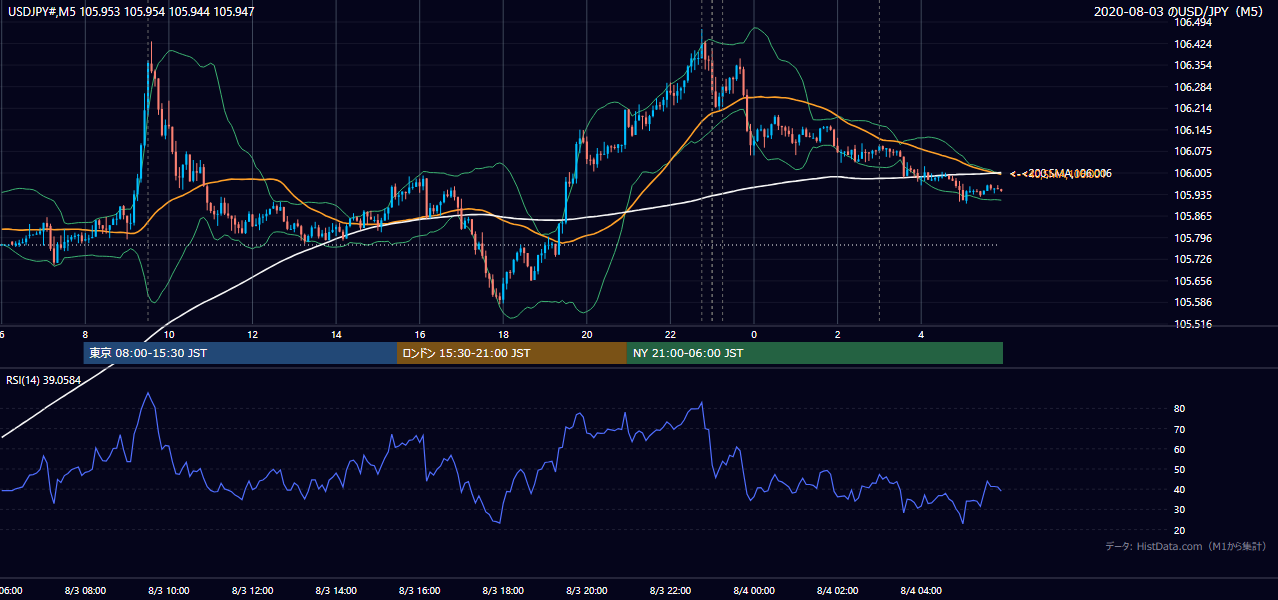Click the 8/3 22:00 date label
The width and height of the screenshot is (1278, 600).
point(670,591)
